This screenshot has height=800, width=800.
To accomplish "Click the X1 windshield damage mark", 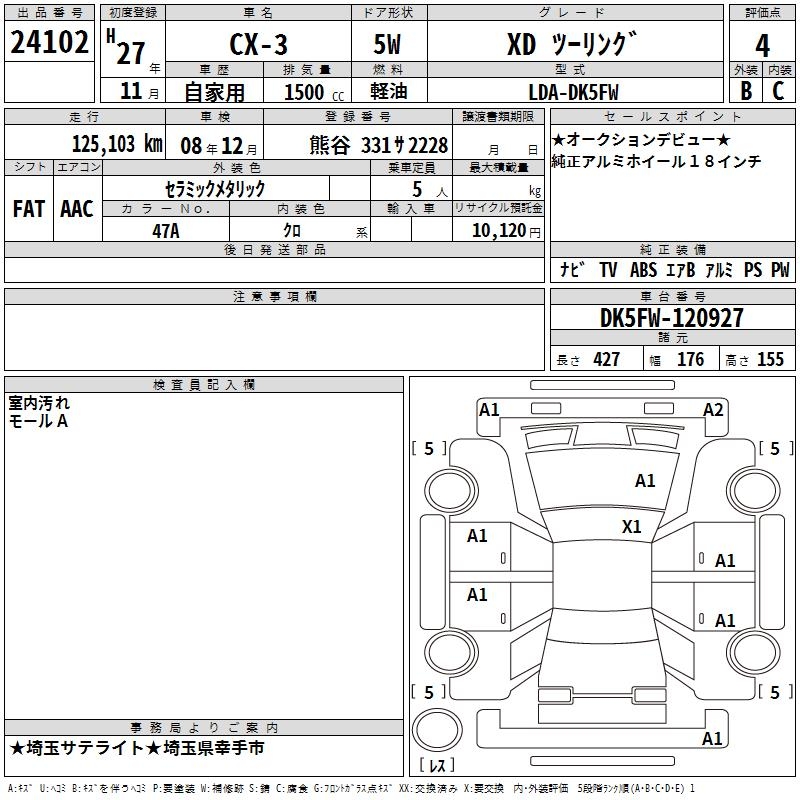I will (x=632, y=527).
